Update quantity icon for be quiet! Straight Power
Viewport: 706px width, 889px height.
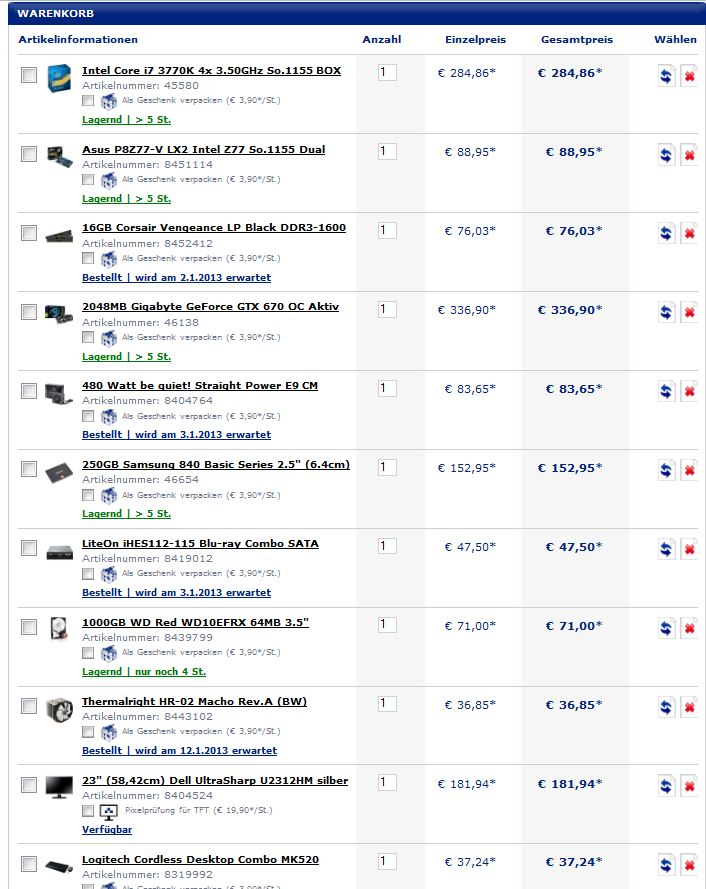666,391
